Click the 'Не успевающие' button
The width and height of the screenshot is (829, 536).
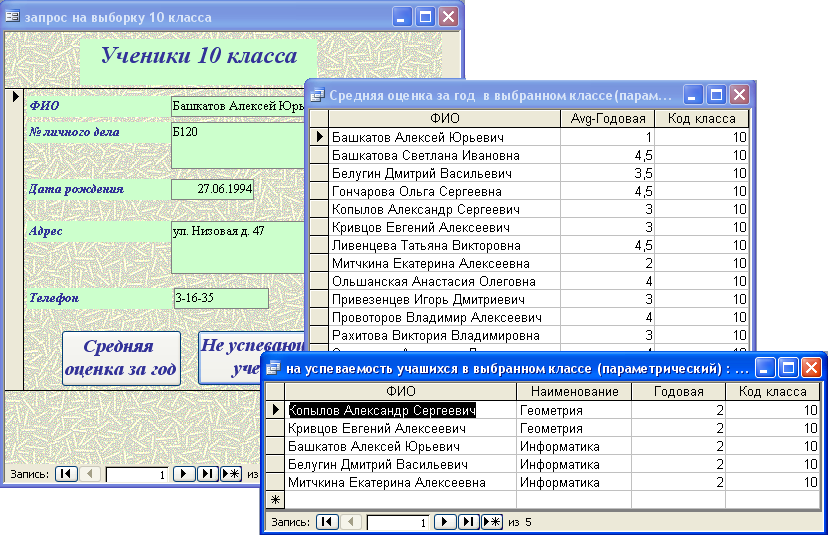pos(252,358)
